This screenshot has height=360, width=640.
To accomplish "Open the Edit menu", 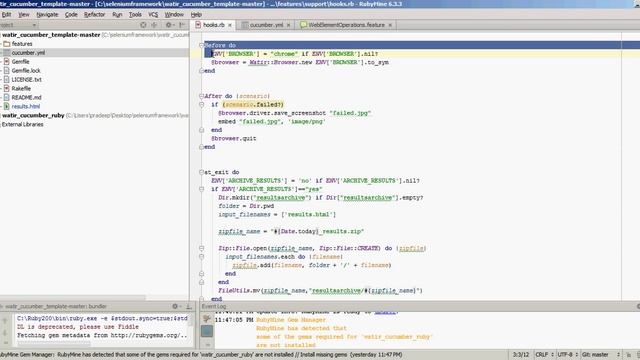I will point(6,14).
